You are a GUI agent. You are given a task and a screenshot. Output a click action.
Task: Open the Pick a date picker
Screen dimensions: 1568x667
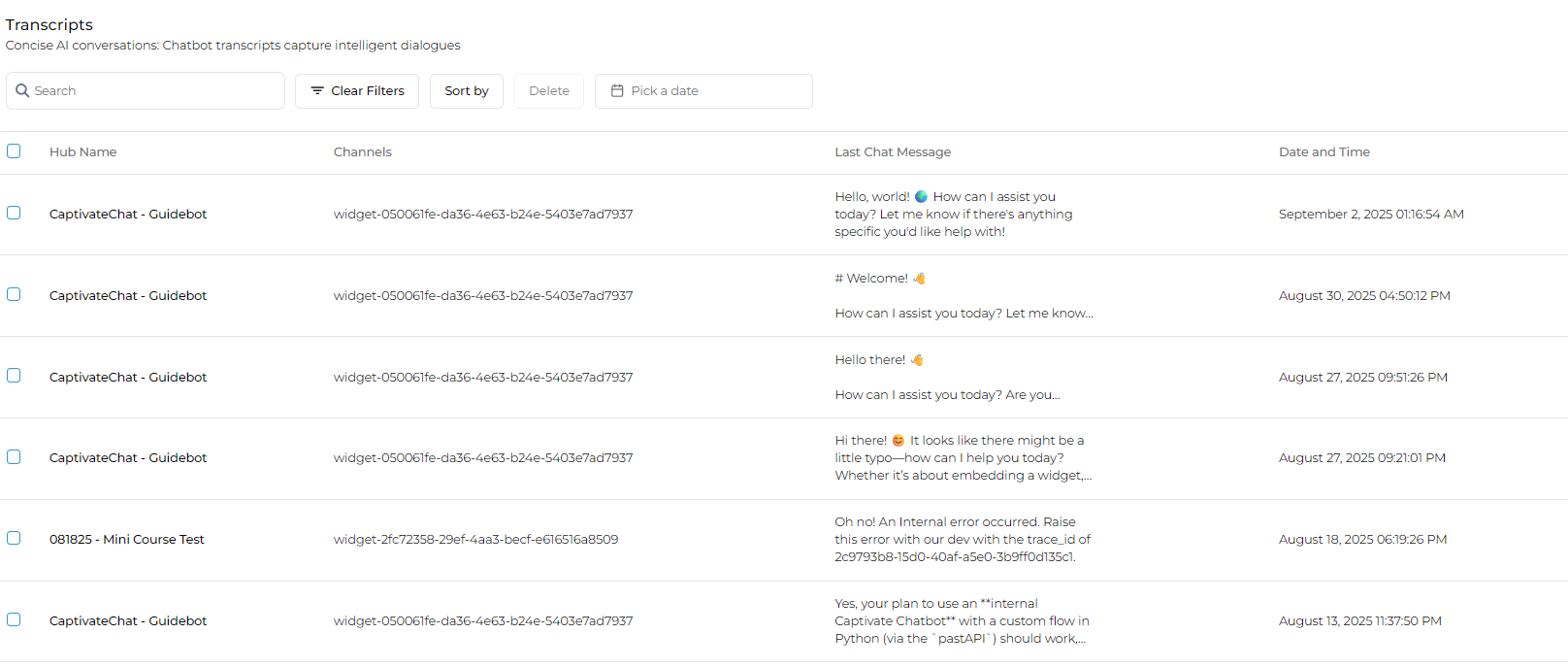703,91
